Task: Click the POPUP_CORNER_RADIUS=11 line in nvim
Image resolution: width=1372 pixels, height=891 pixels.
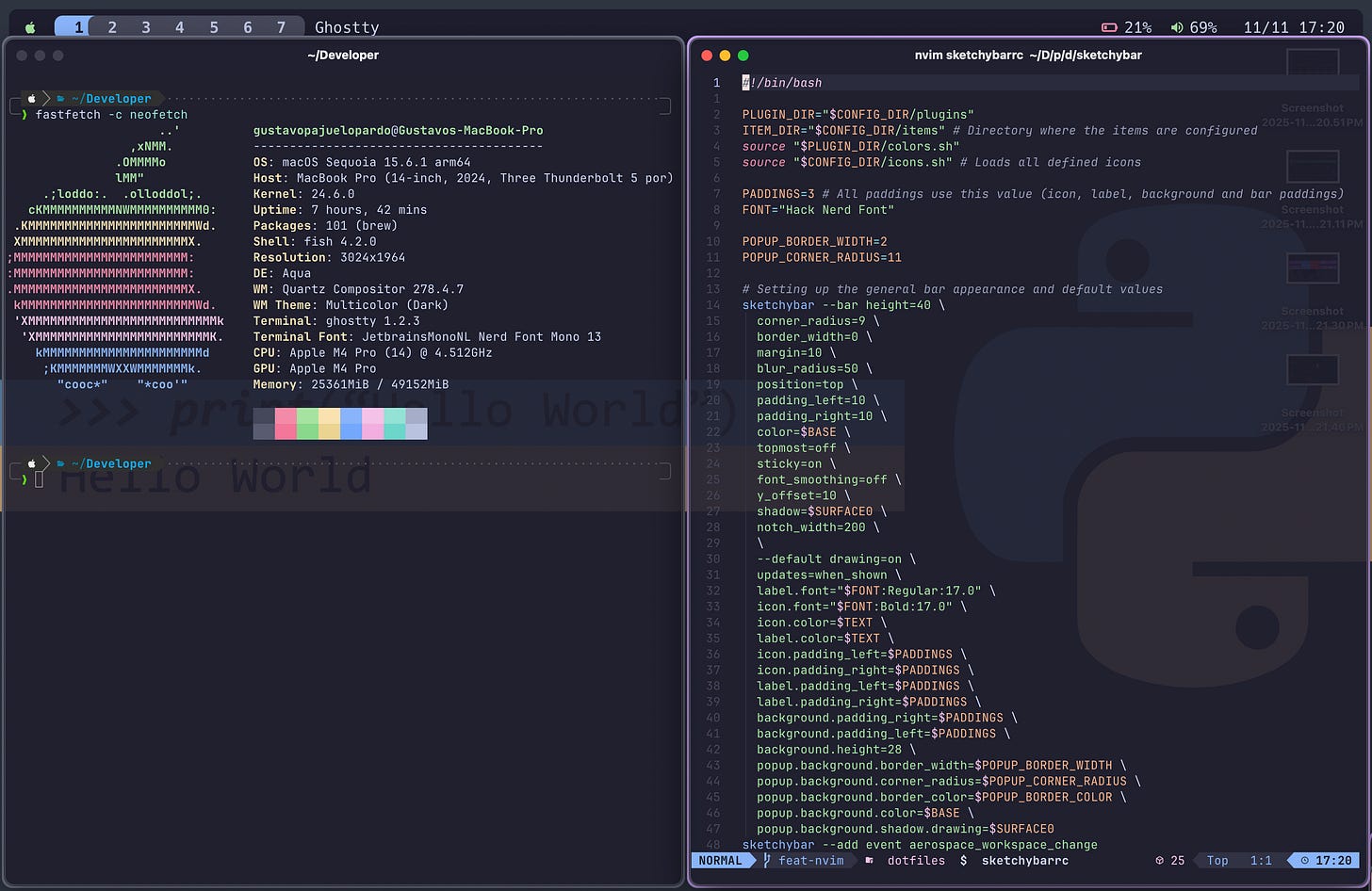Action: point(822,257)
